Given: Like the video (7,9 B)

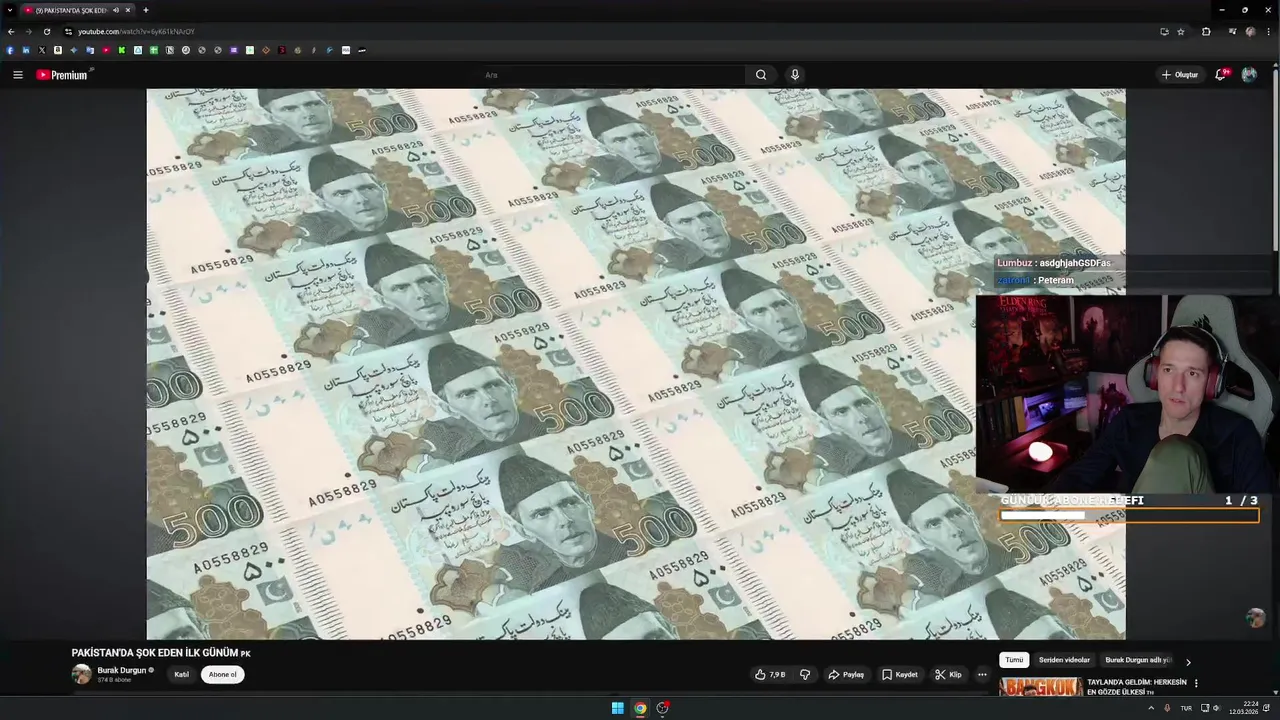Looking at the screenshot, I should pos(771,675).
